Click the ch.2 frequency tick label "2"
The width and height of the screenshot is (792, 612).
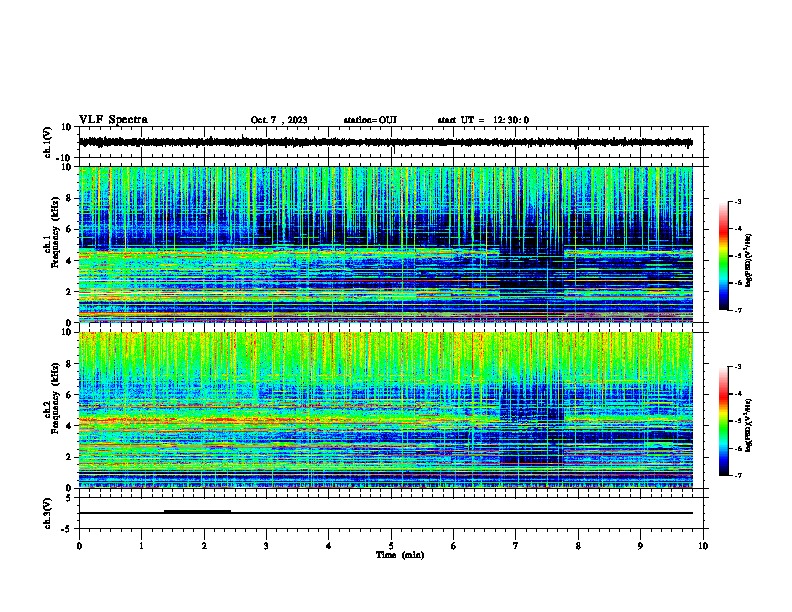pos(69,457)
